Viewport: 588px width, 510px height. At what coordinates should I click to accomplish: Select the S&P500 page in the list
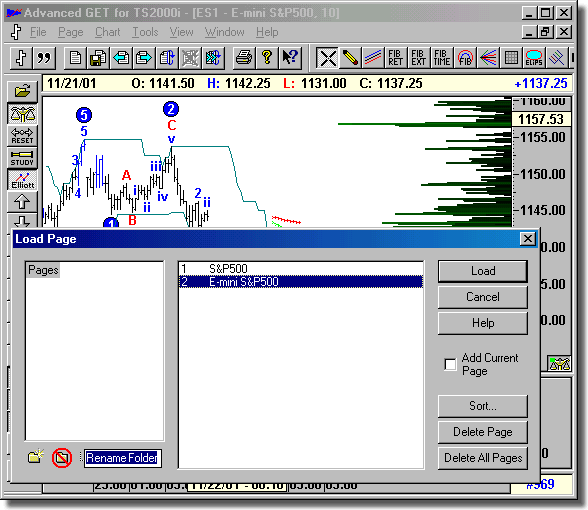point(301,269)
